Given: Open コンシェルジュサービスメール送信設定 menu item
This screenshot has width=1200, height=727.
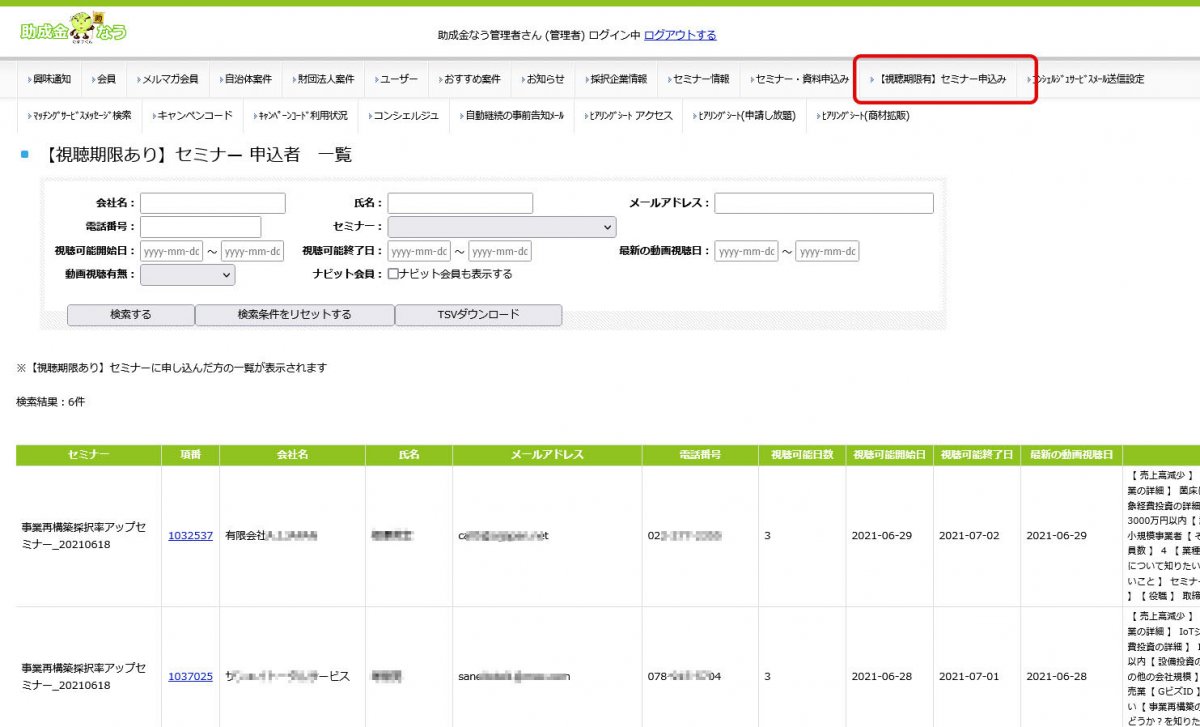Looking at the screenshot, I should pyautogui.click(x=1085, y=79).
